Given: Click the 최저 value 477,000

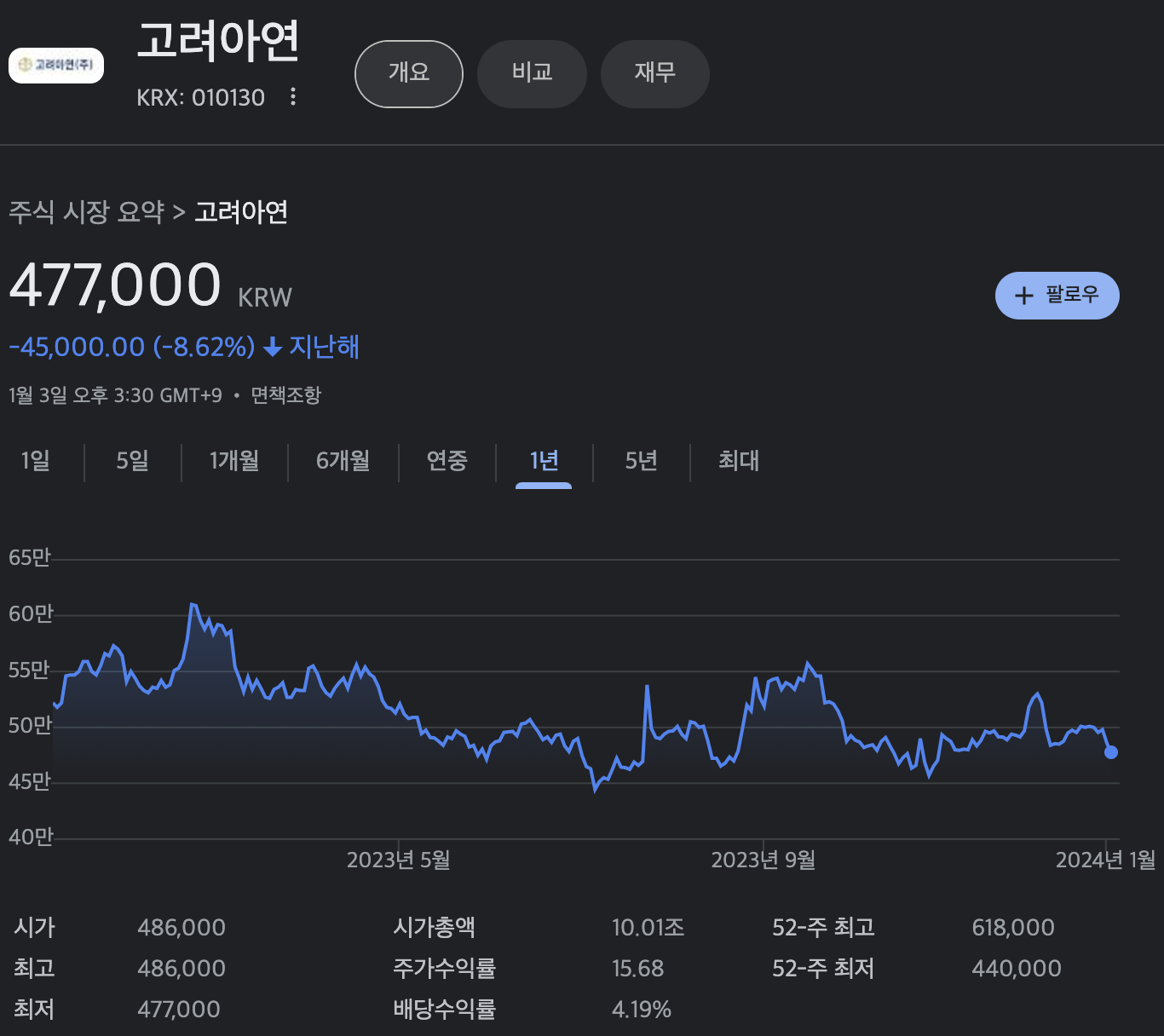Looking at the screenshot, I should point(179,1010).
